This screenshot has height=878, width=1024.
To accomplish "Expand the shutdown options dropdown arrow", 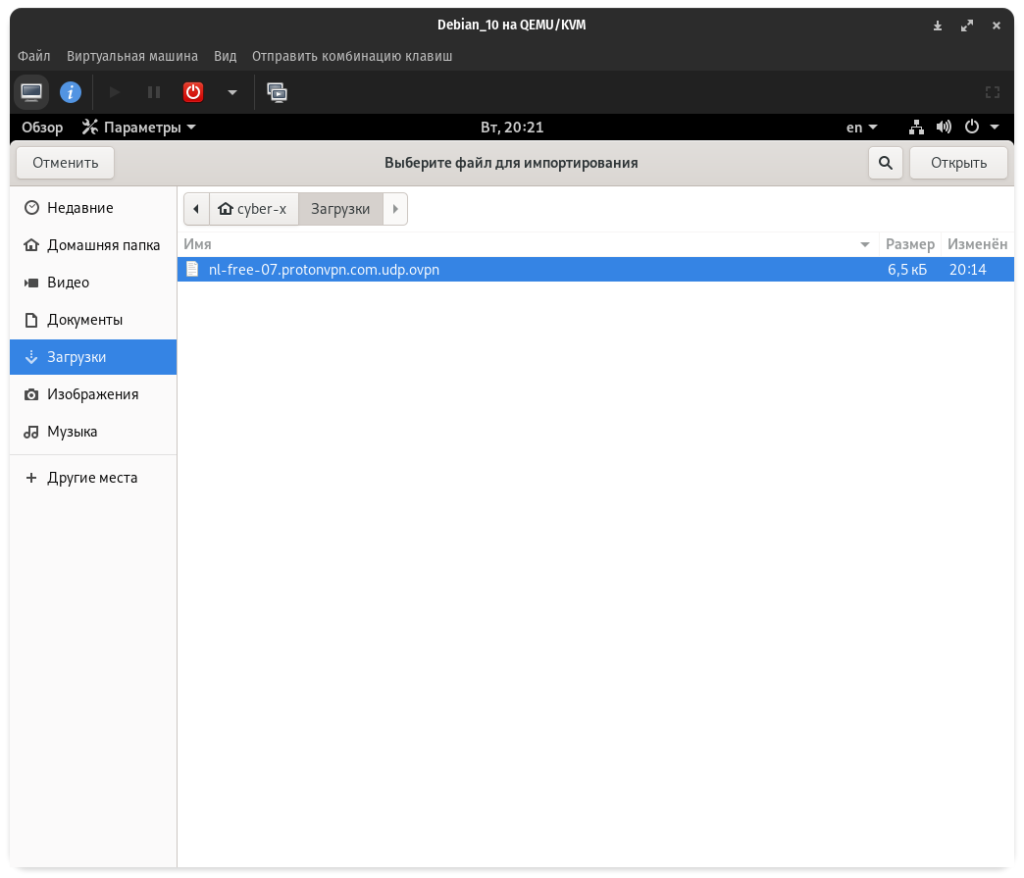I will [x=232, y=92].
